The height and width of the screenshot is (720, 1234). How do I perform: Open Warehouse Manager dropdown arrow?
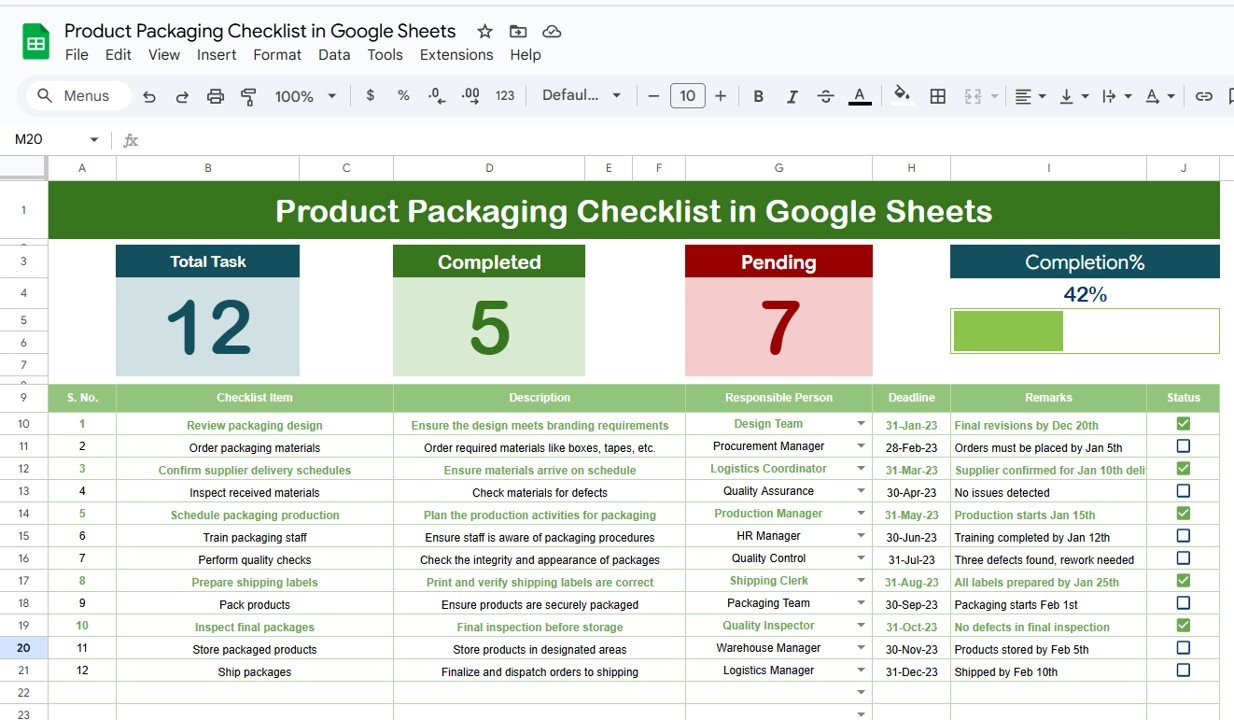tap(861, 648)
